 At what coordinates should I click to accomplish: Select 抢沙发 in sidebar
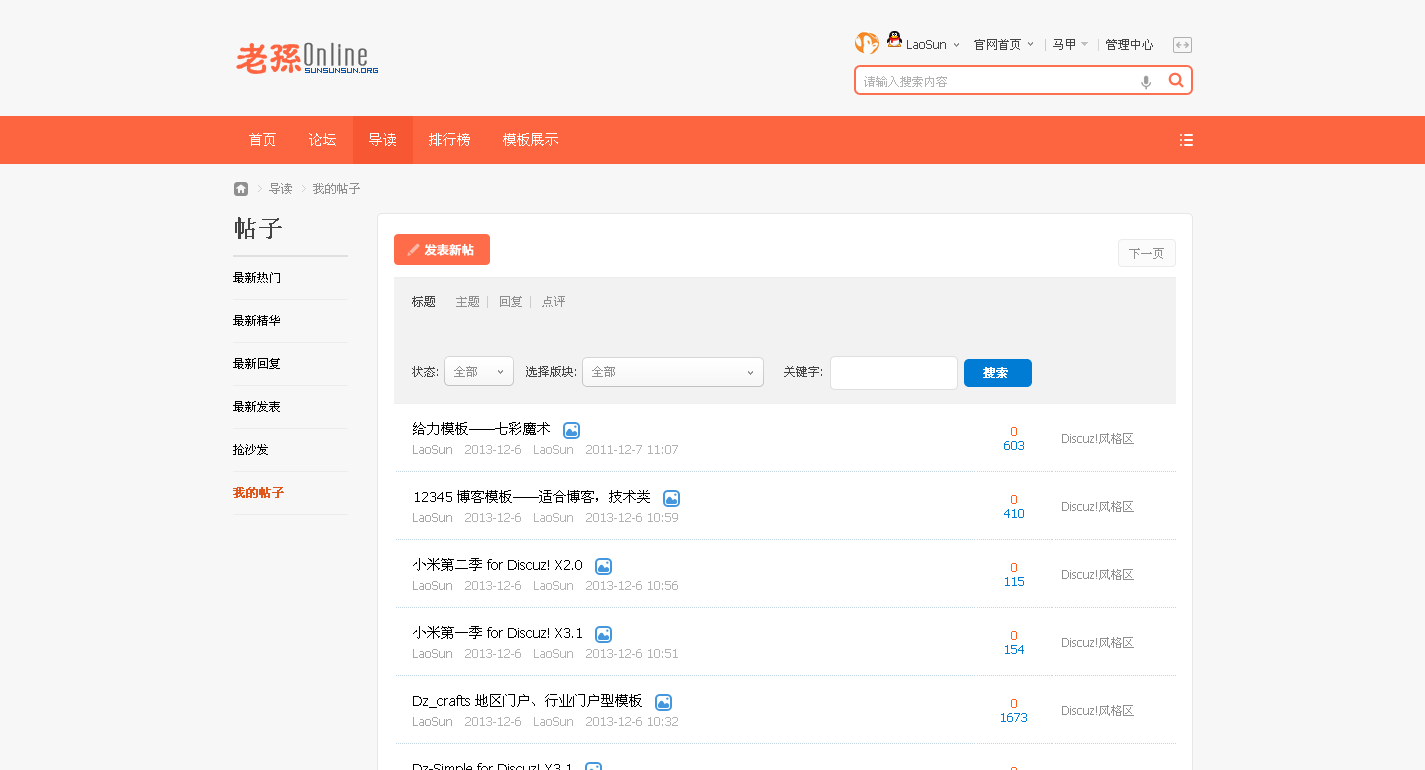(251, 450)
